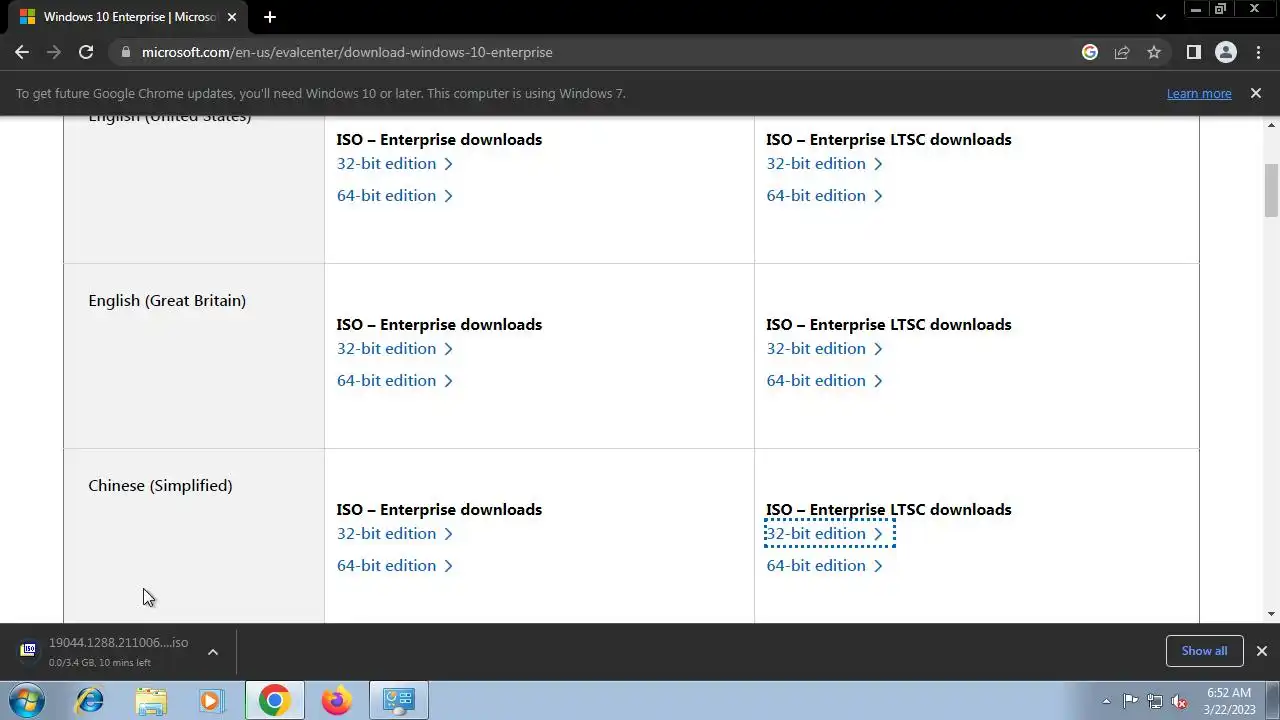Download Chinese Simplified Enterprise 32-bit edition
This screenshot has height=720, width=1280.
(x=395, y=534)
